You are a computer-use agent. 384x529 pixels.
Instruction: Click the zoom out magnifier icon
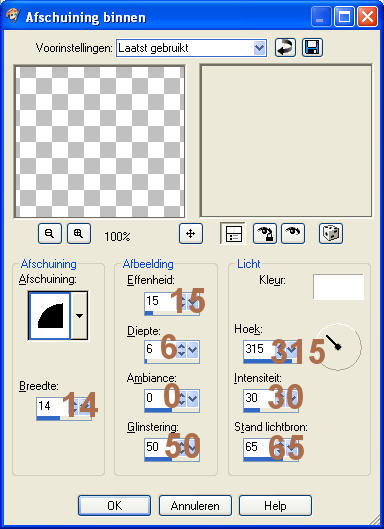(x=50, y=233)
